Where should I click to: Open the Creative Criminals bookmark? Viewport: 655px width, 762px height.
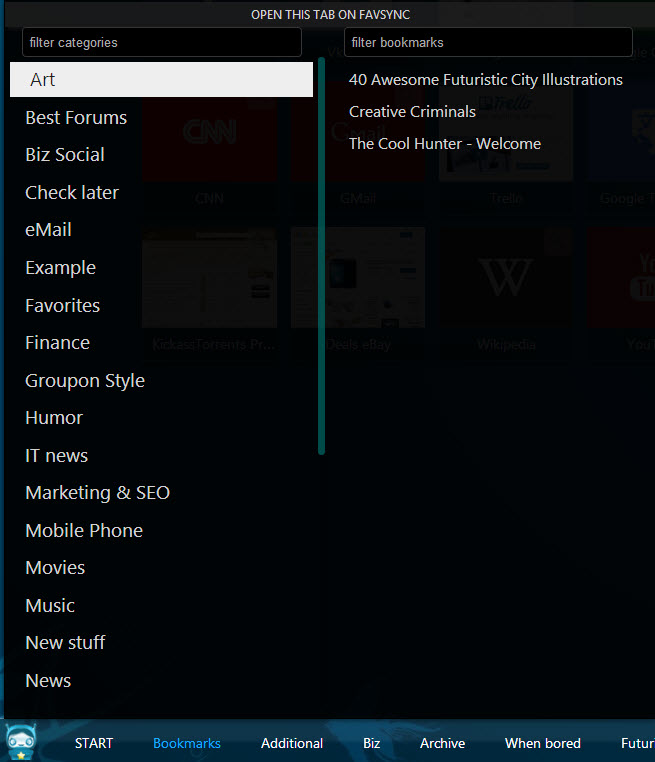(x=412, y=112)
